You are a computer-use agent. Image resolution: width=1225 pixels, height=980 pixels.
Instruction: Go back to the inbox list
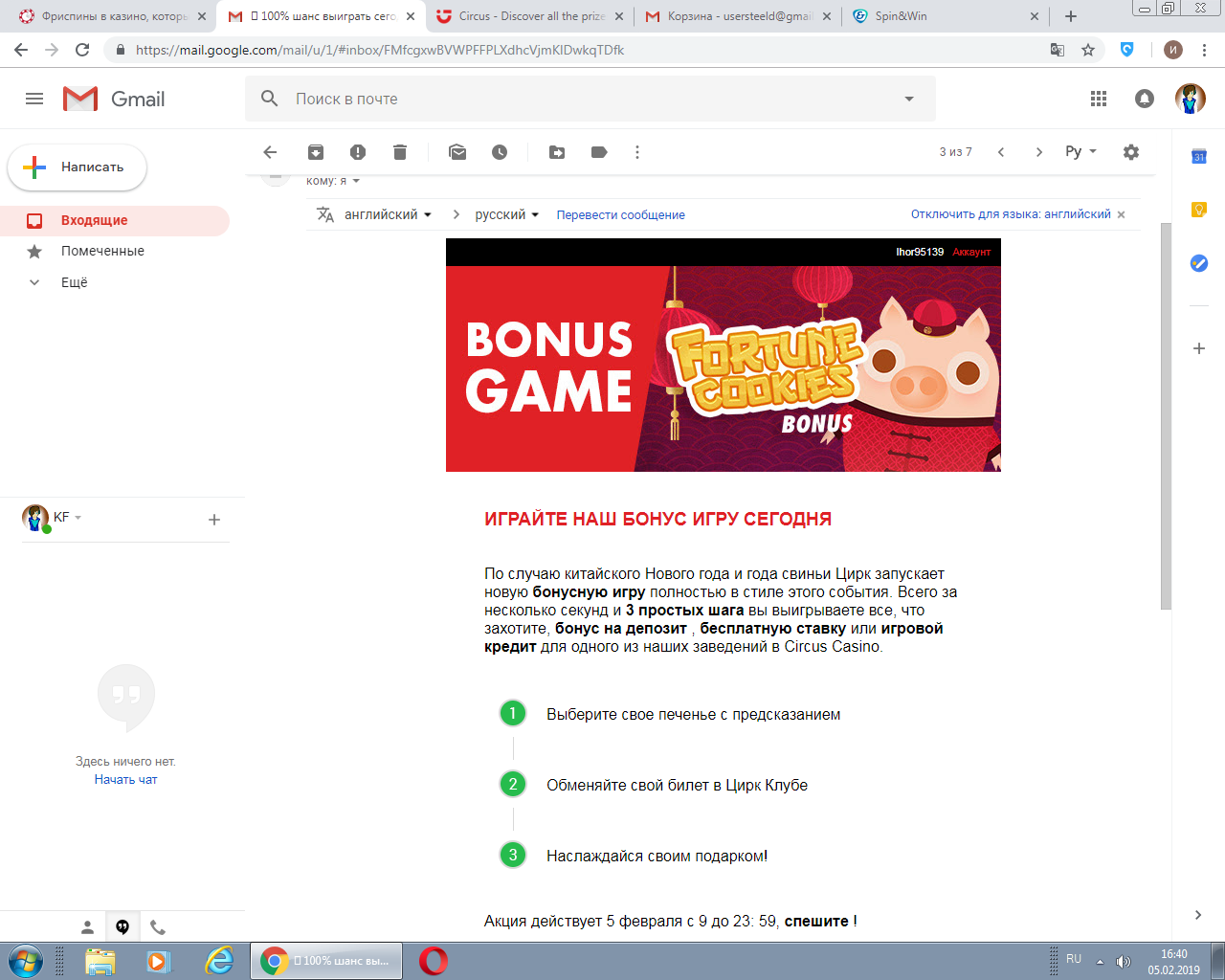(270, 152)
